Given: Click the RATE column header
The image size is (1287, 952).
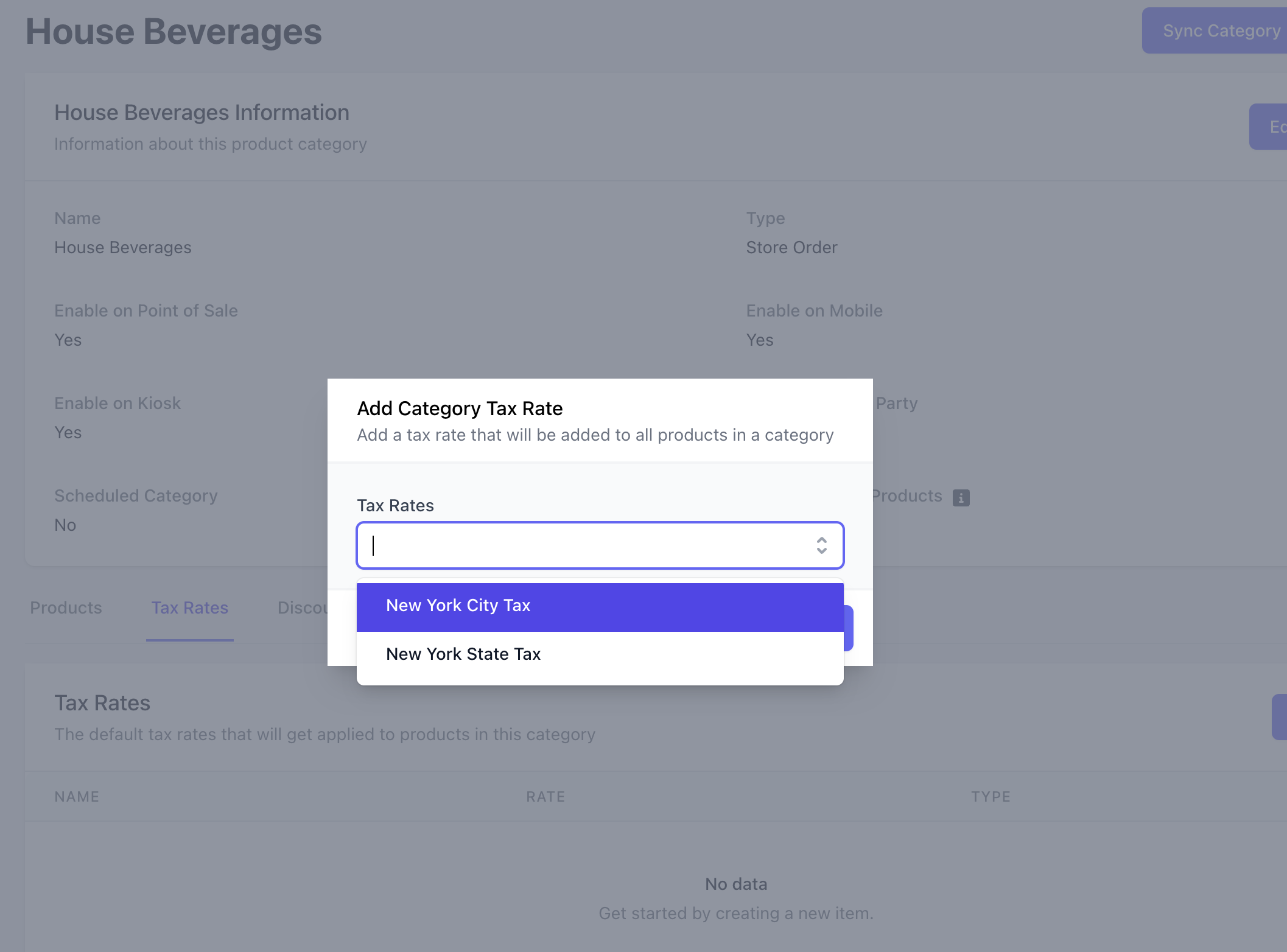Looking at the screenshot, I should [545, 797].
